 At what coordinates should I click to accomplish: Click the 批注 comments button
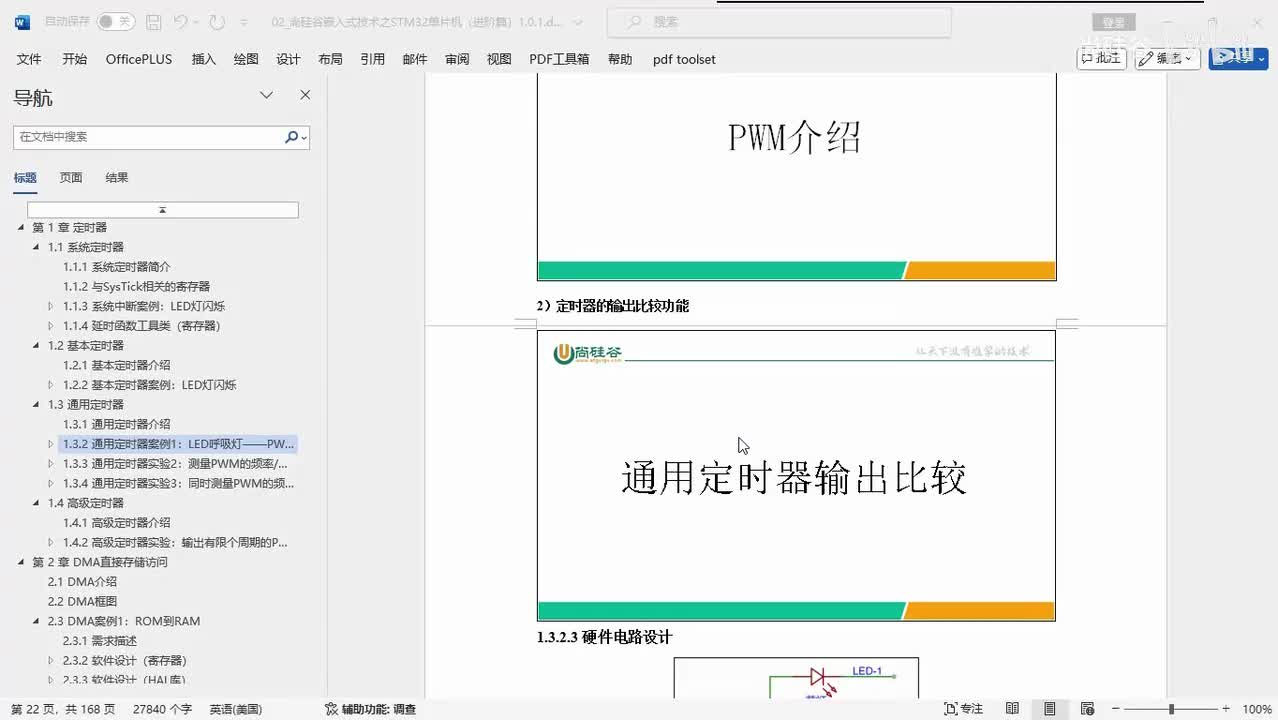click(x=1102, y=58)
